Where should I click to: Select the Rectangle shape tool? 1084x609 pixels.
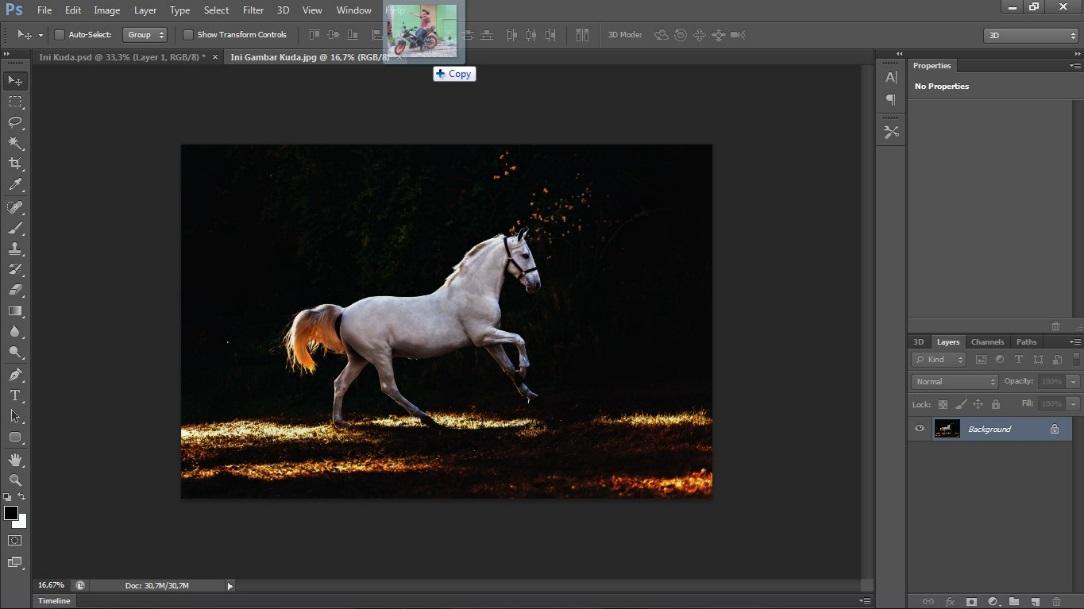click(15, 438)
